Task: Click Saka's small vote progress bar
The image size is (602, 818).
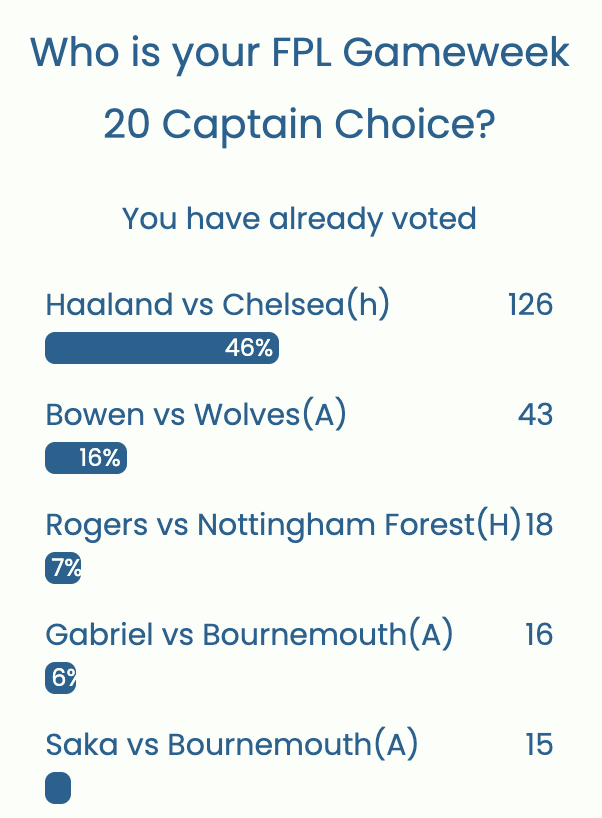Action: pyautogui.click(x=58, y=788)
